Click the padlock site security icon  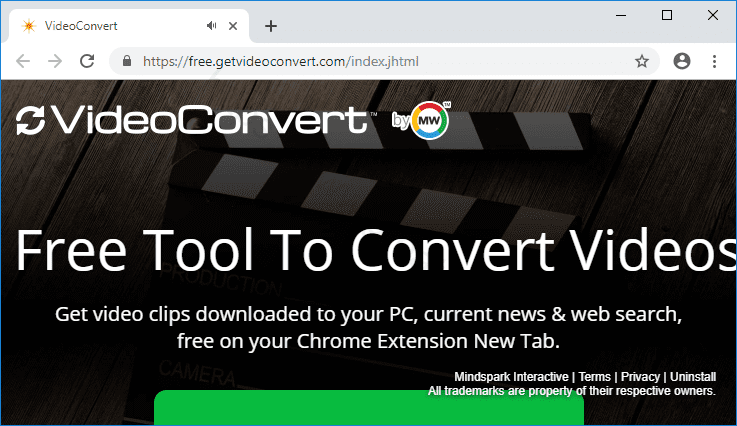(x=127, y=61)
